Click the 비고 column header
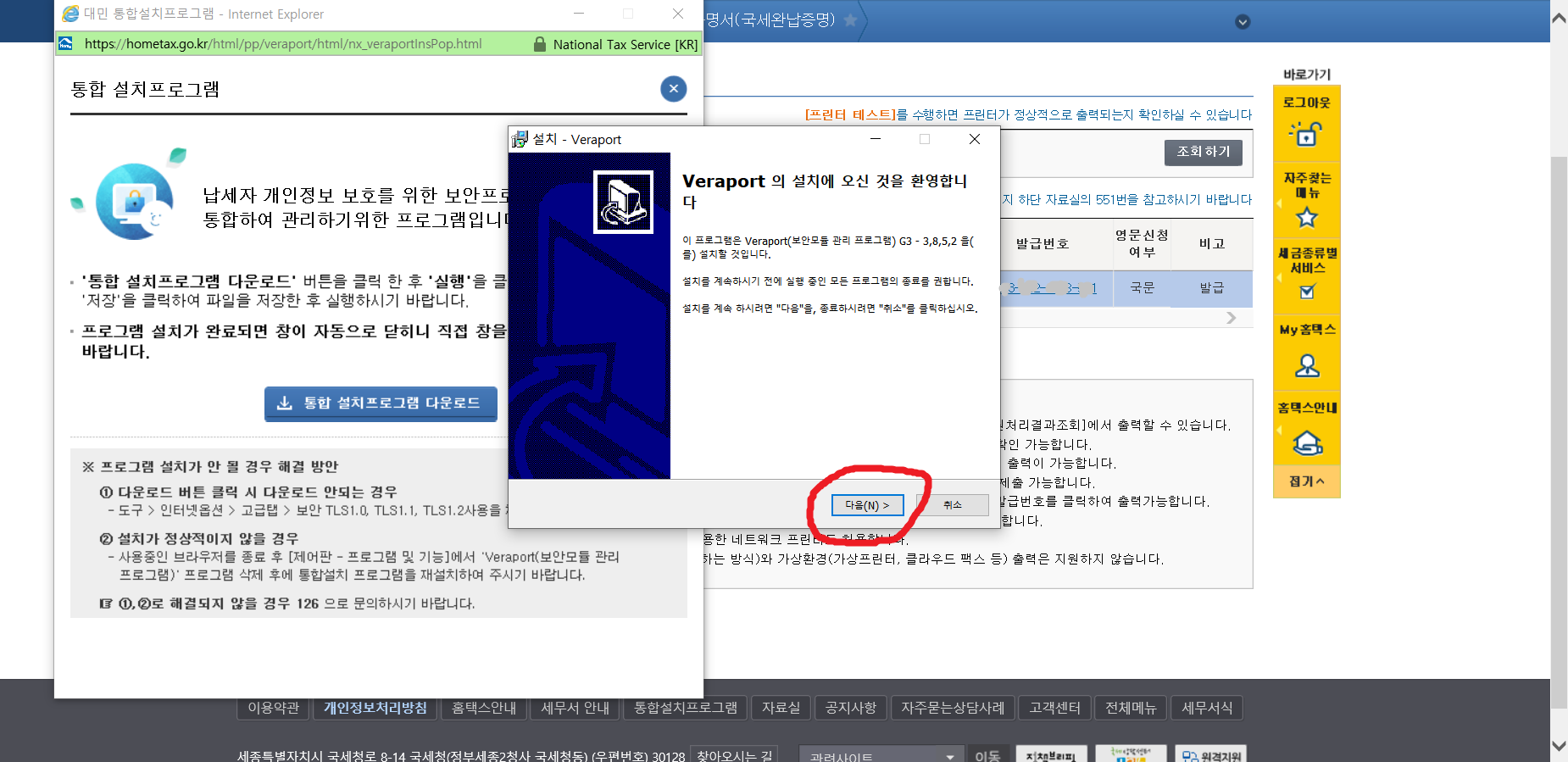This screenshot has width=1568, height=762. point(1211,244)
